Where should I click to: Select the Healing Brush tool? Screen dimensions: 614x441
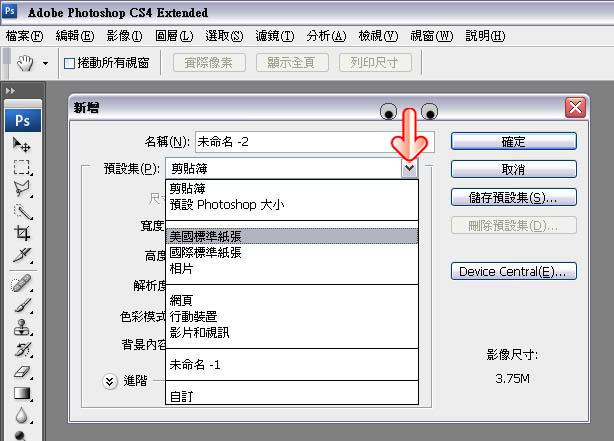pos(22,283)
